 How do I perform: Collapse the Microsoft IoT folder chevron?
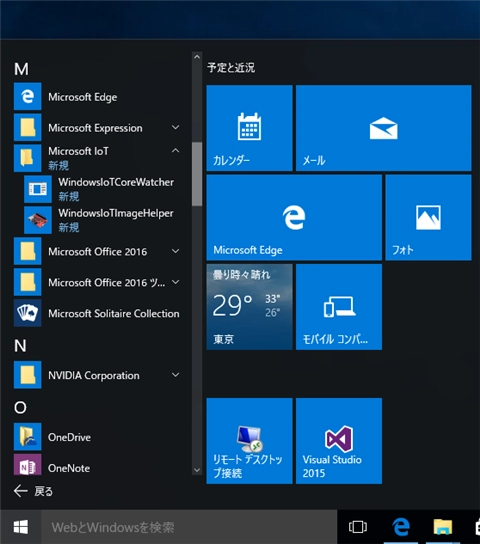pos(176,151)
